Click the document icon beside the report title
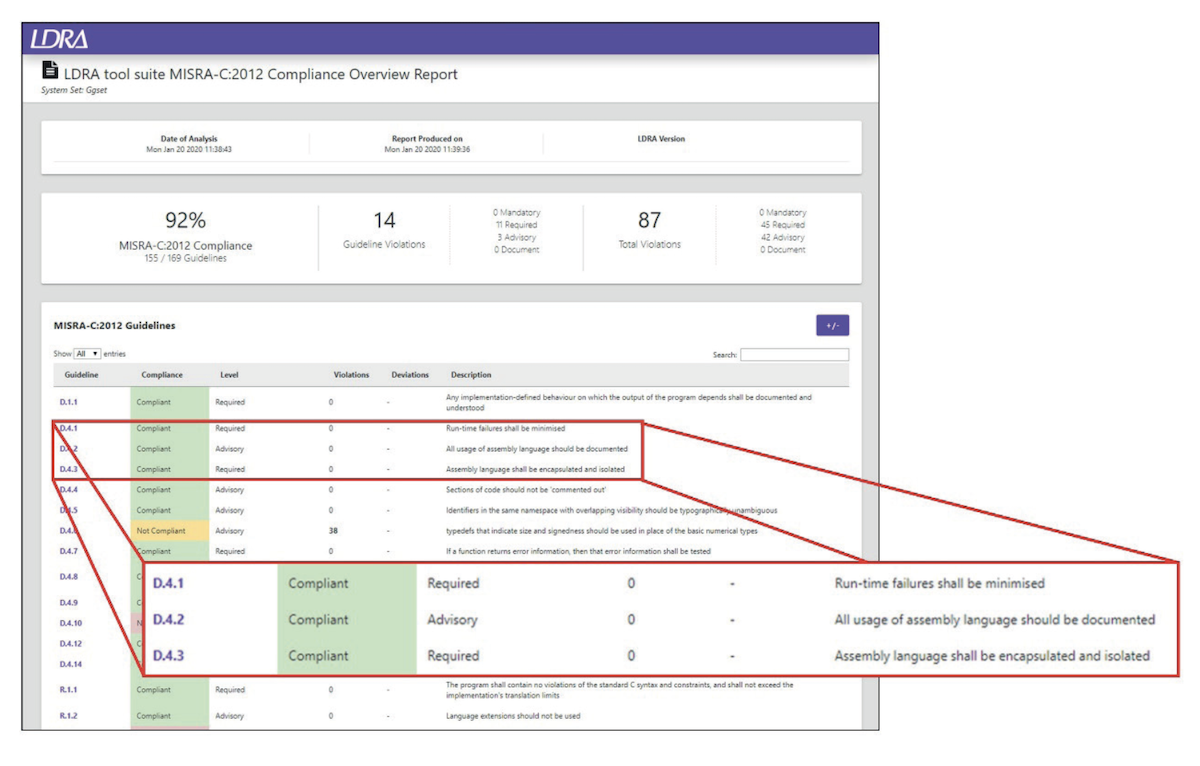1200x766 pixels. tap(50, 71)
